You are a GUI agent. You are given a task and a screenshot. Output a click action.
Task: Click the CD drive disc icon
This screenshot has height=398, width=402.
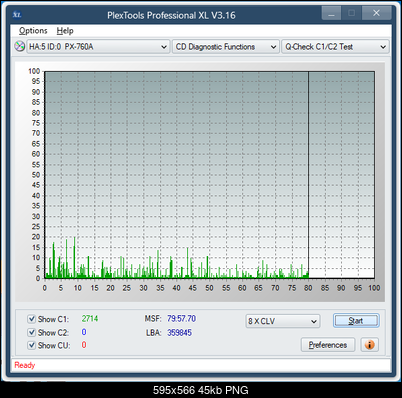tap(20, 46)
